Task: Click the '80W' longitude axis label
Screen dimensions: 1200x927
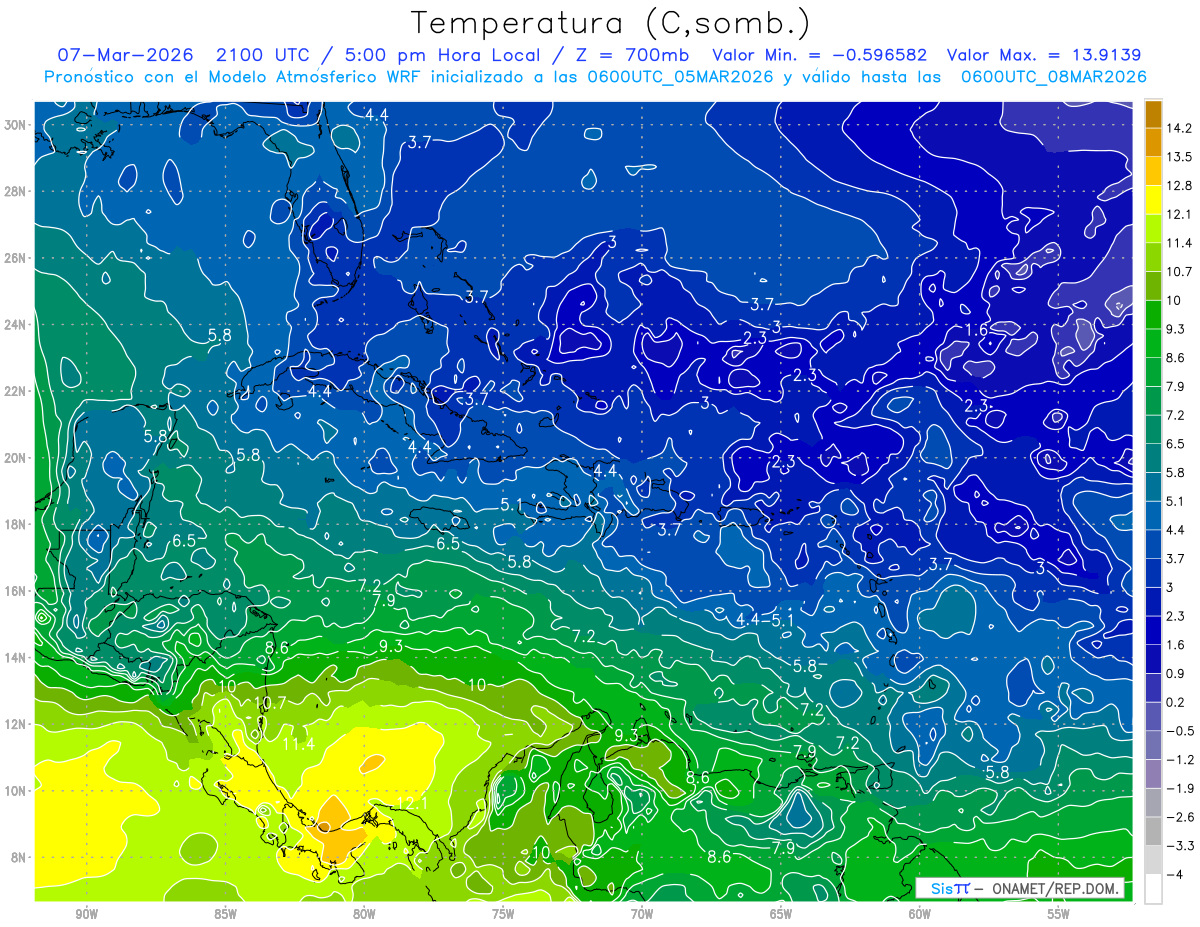Action: click(x=364, y=914)
